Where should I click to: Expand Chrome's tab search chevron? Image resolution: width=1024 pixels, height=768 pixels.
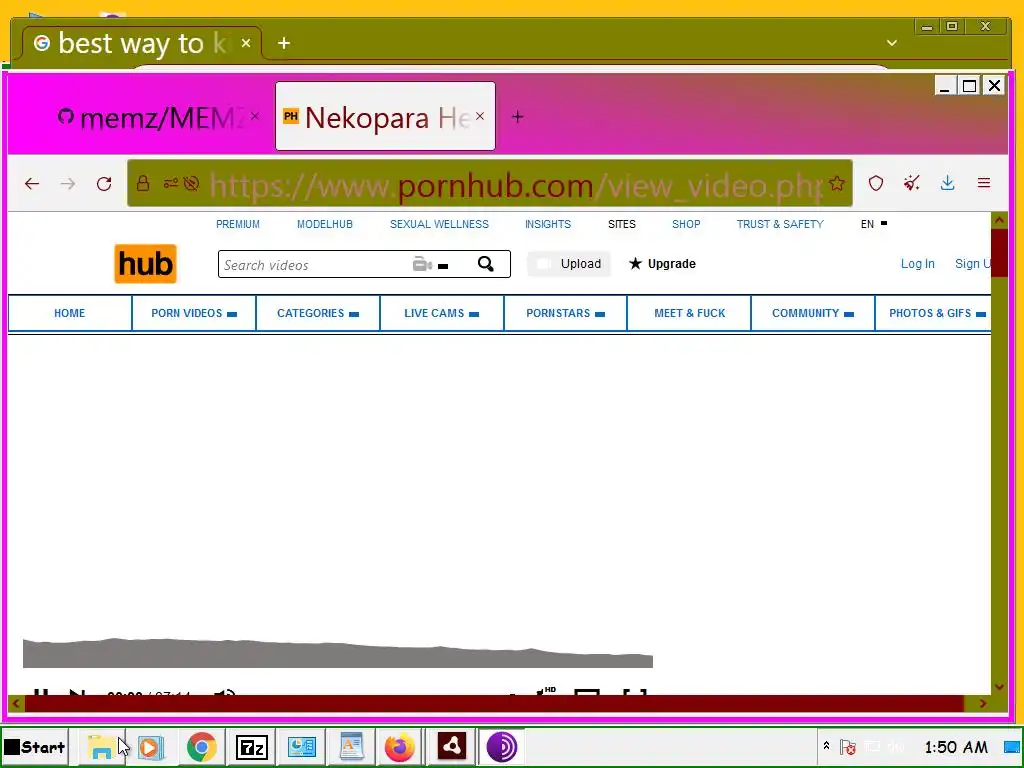[891, 43]
